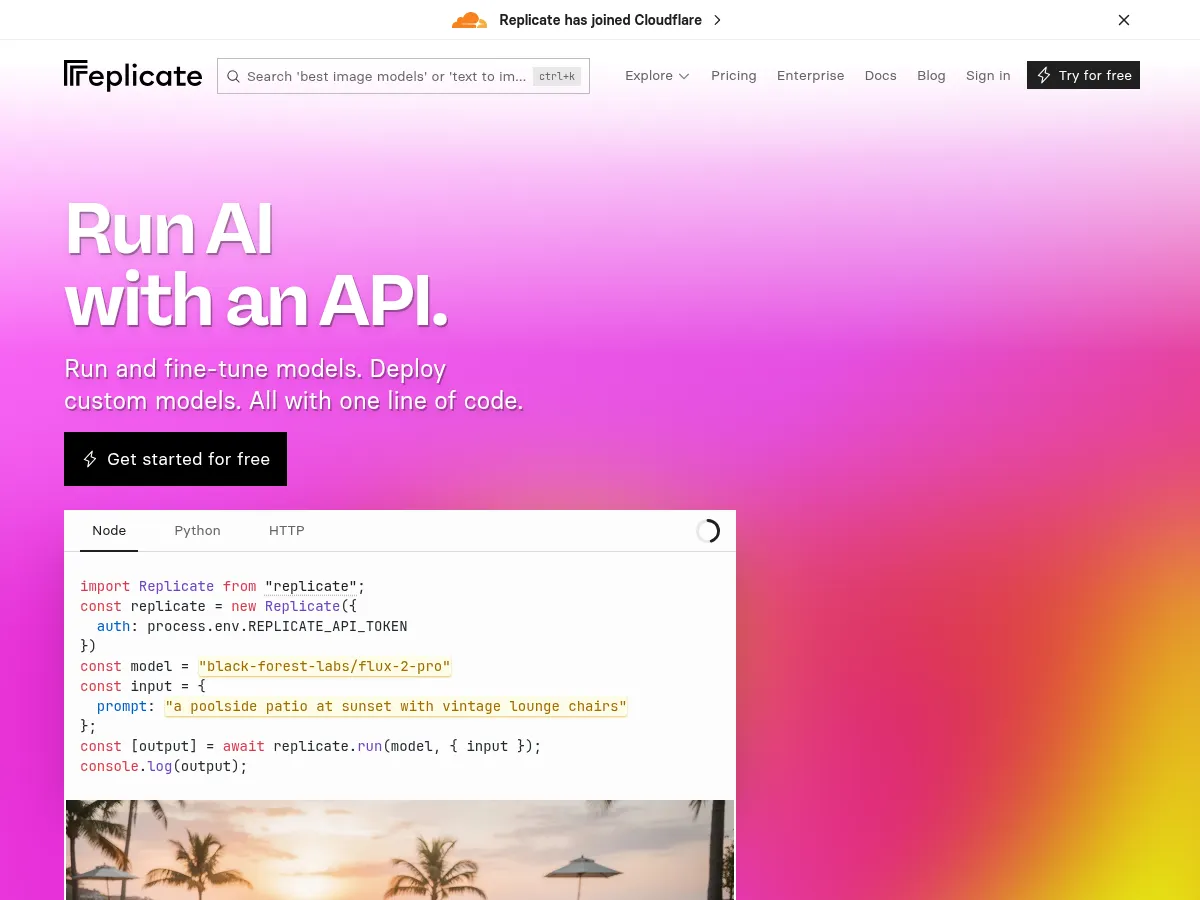This screenshot has height=900, width=1200.
Task: Click the loading spinner in code panel
Action: pyautogui.click(x=708, y=531)
